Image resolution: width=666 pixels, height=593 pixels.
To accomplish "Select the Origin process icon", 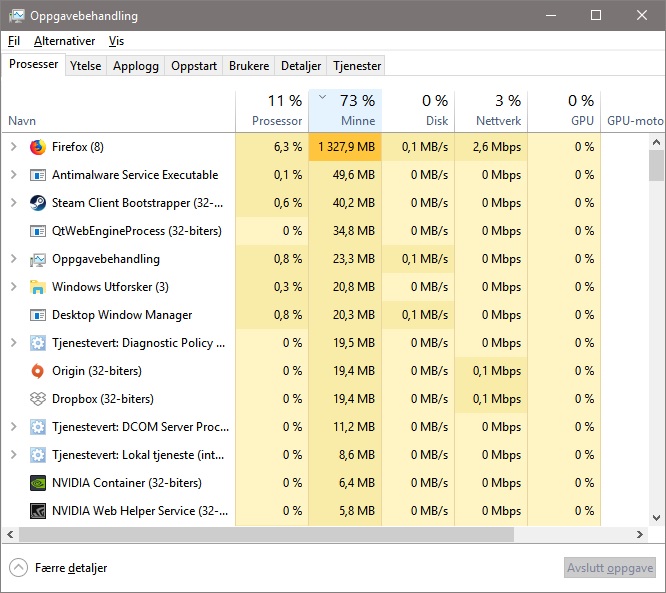I will 38,371.
